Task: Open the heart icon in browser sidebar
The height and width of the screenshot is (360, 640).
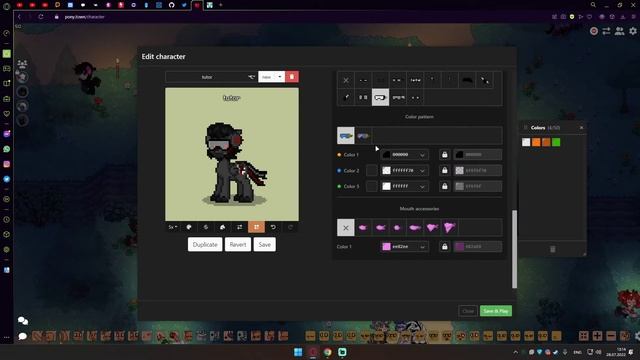Action: point(7,114)
